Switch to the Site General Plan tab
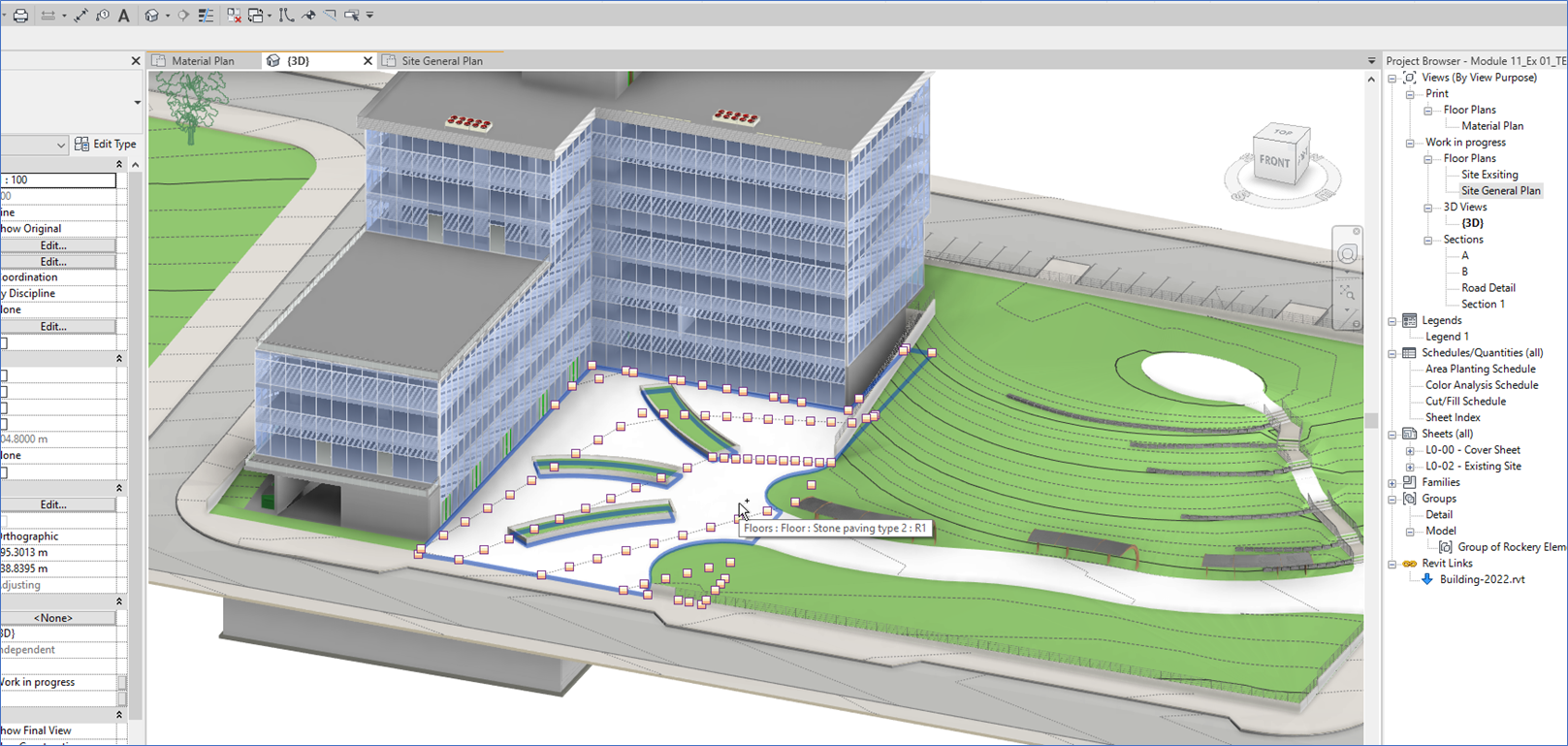The image size is (1568, 746). click(442, 61)
